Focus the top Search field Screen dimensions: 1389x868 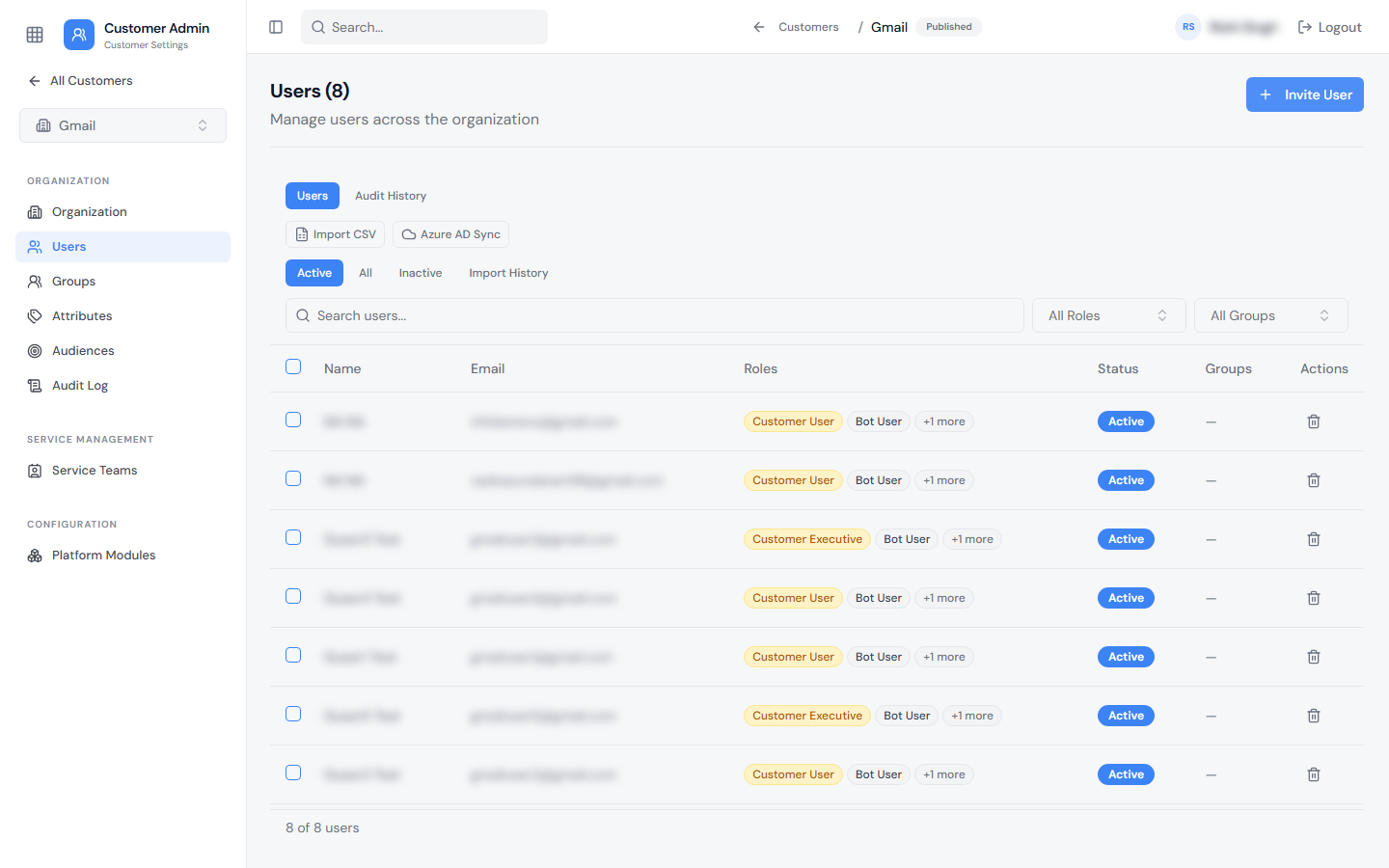pos(424,27)
